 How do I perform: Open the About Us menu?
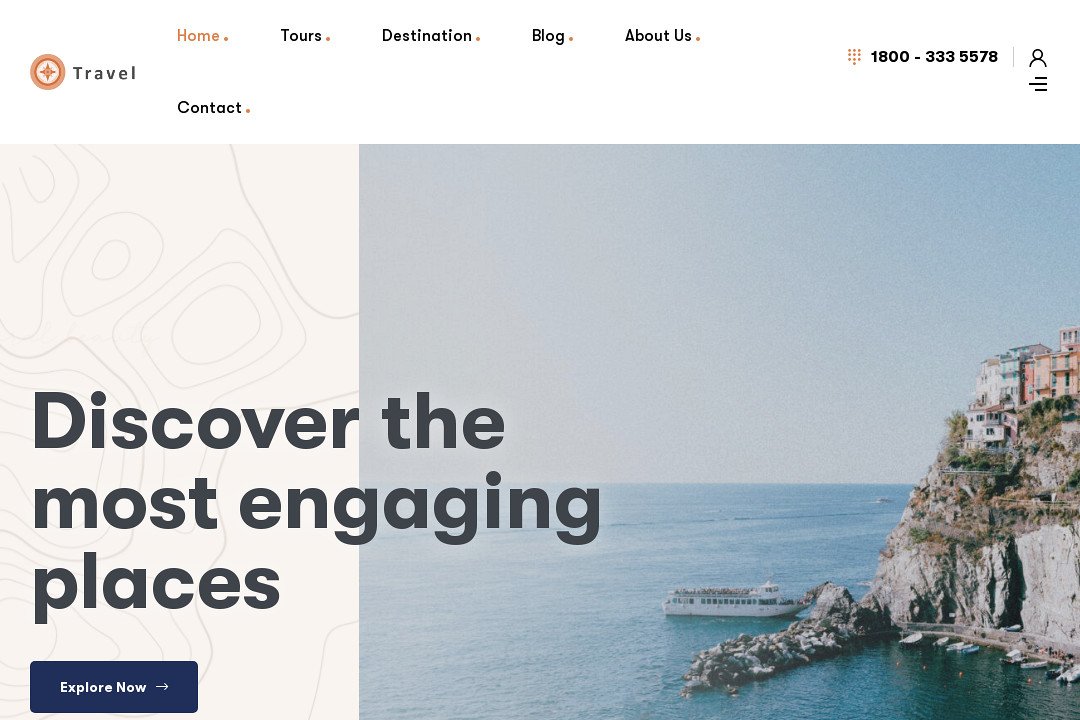pyautogui.click(x=658, y=36)
